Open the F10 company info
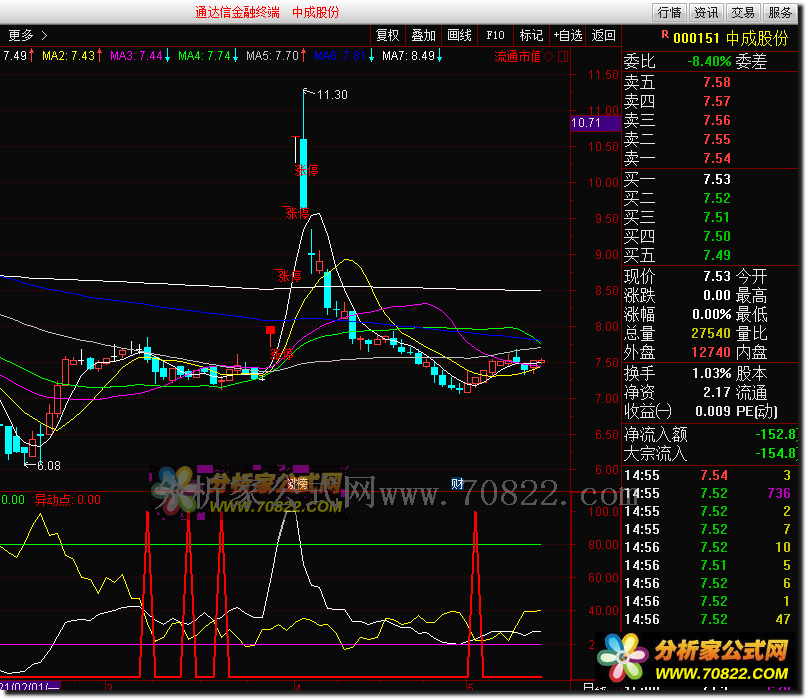The width and height of the screenshot is (808, 699). pos(495,36)
